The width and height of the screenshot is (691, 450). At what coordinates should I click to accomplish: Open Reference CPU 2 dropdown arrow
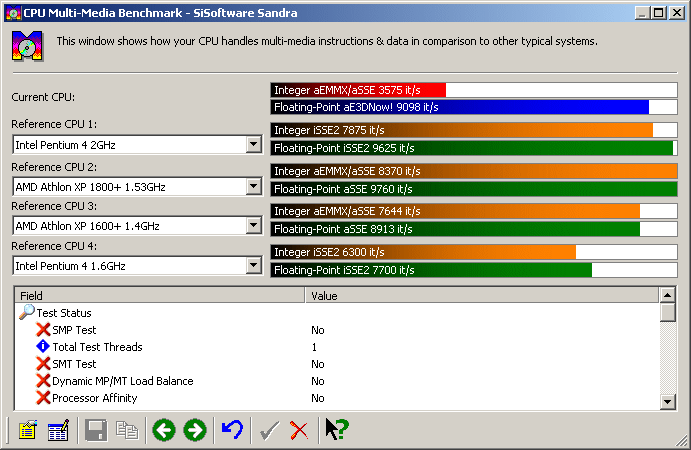click(253, 187)
